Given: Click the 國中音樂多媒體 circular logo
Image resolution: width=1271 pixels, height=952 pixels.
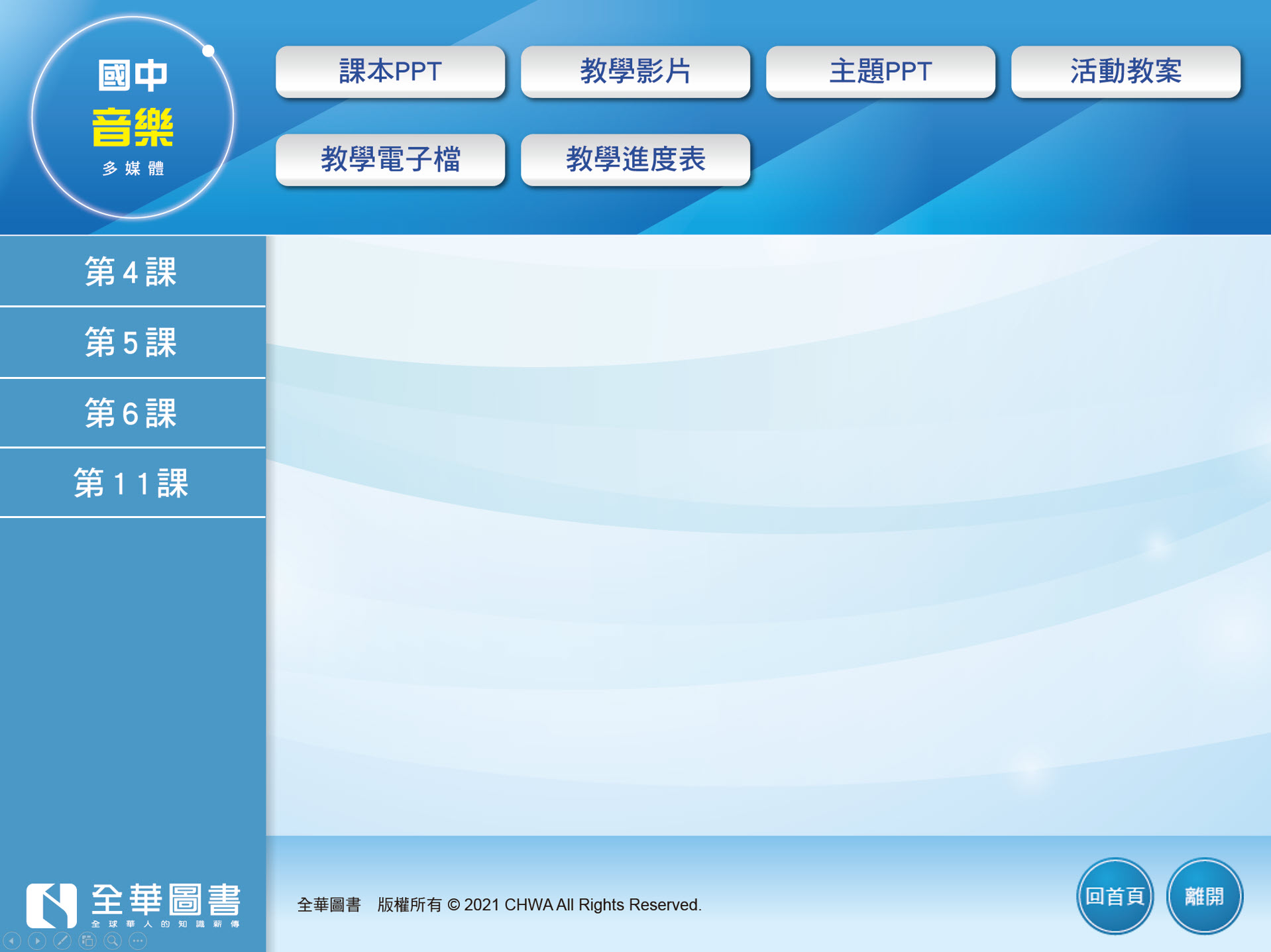Looking at the screenshot, I should pos(133,117).
